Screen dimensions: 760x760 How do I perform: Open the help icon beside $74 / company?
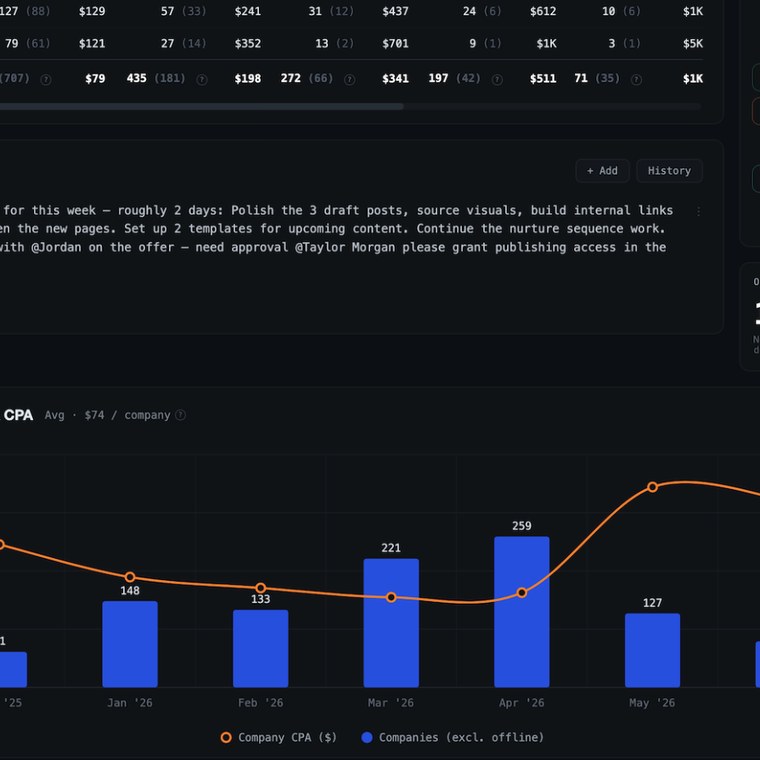pos(180,415)
